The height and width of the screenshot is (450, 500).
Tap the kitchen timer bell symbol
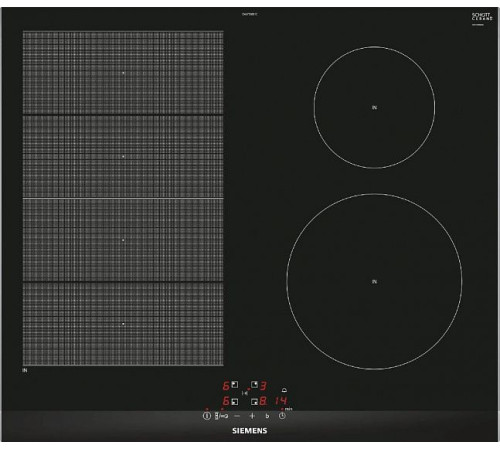(284, 390)
